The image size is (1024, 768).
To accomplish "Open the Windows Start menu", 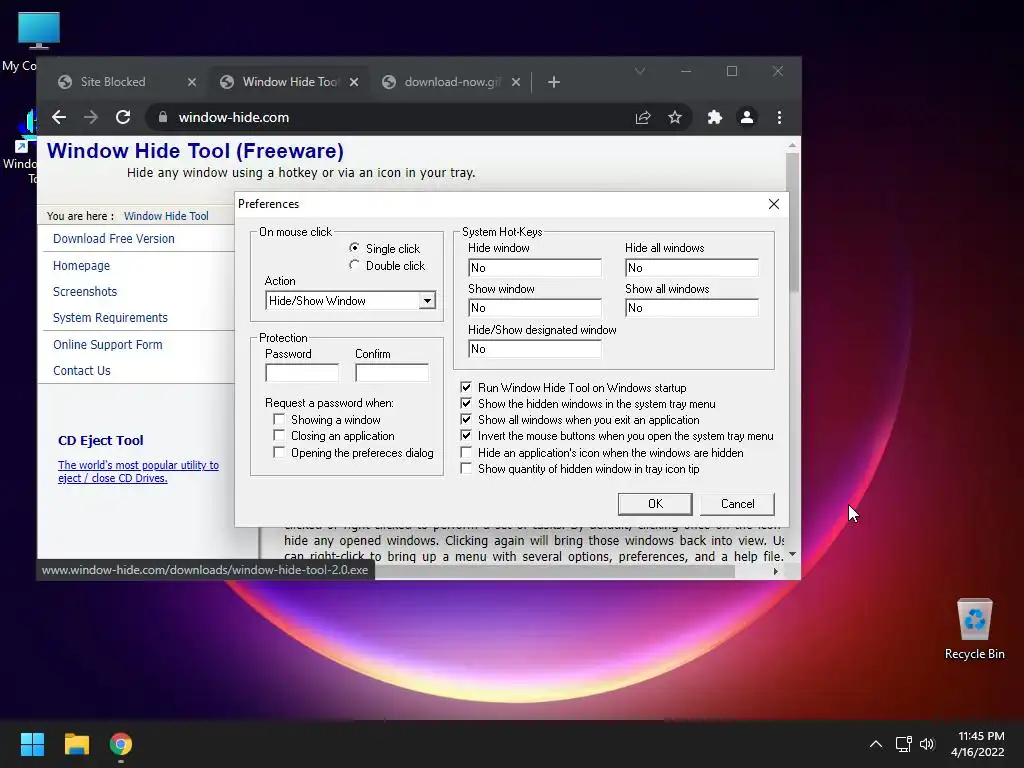I will coord(32,744).
